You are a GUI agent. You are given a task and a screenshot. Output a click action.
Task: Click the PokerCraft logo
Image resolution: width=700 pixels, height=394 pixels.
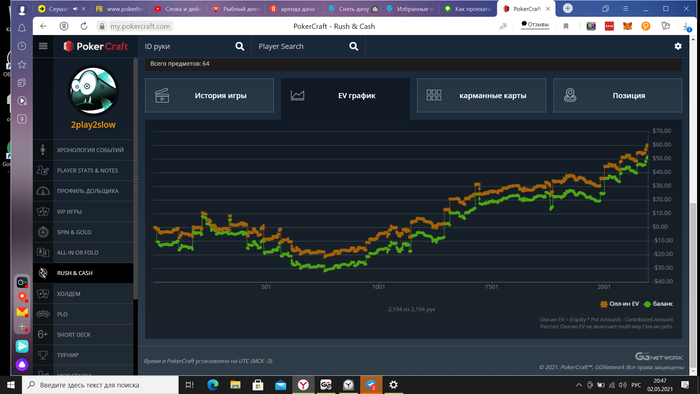click(x=96, y=46)
